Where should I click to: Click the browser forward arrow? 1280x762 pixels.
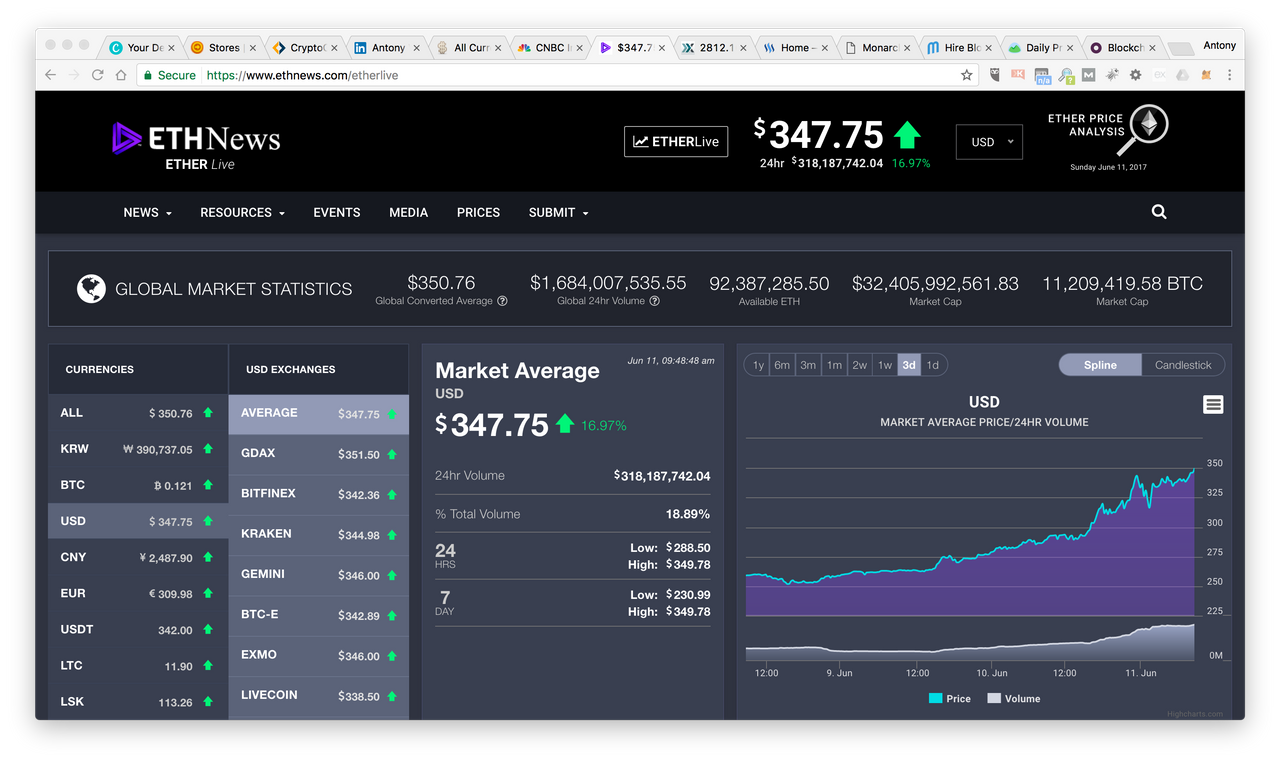tap(74, 75)
